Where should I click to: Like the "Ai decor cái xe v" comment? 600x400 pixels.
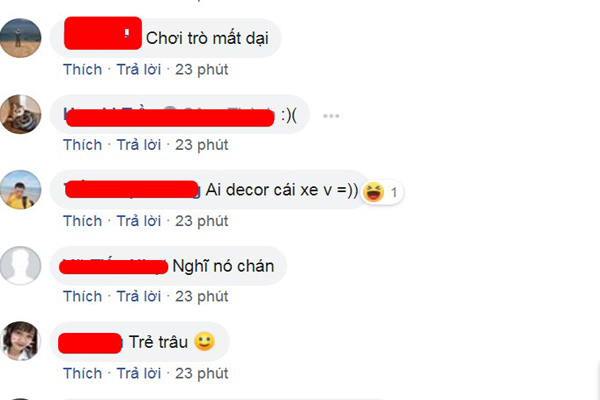coord(83,221)
